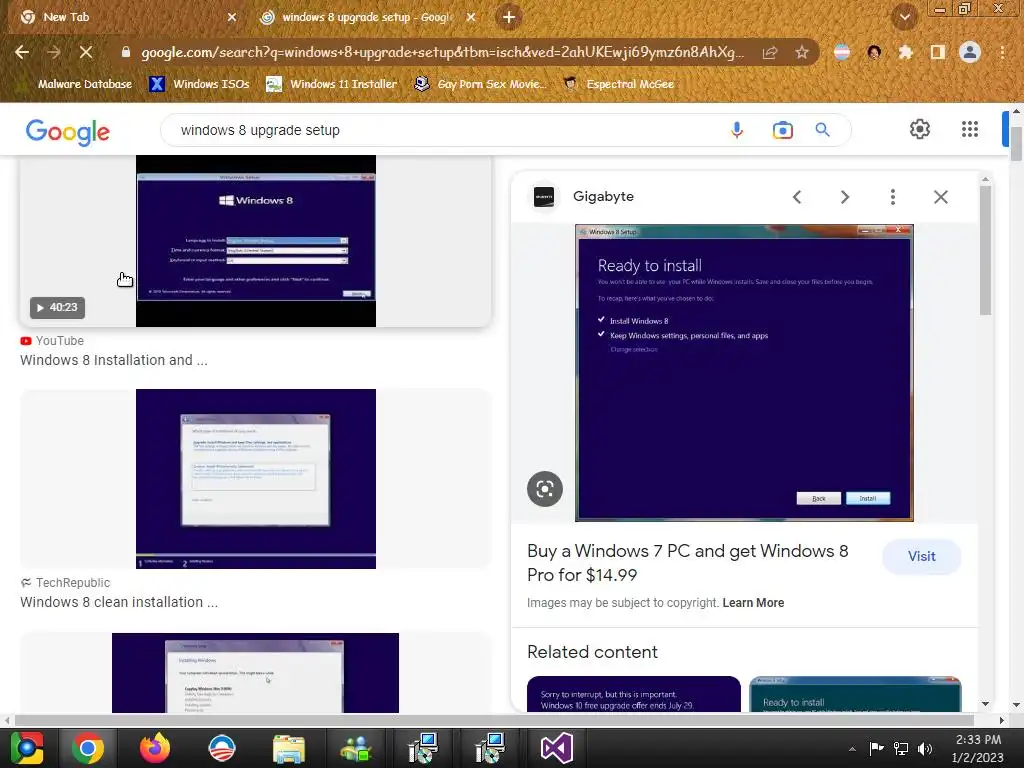
Task: Open more options in Gigabyte preview panel
Action: [x=893, y=197]
